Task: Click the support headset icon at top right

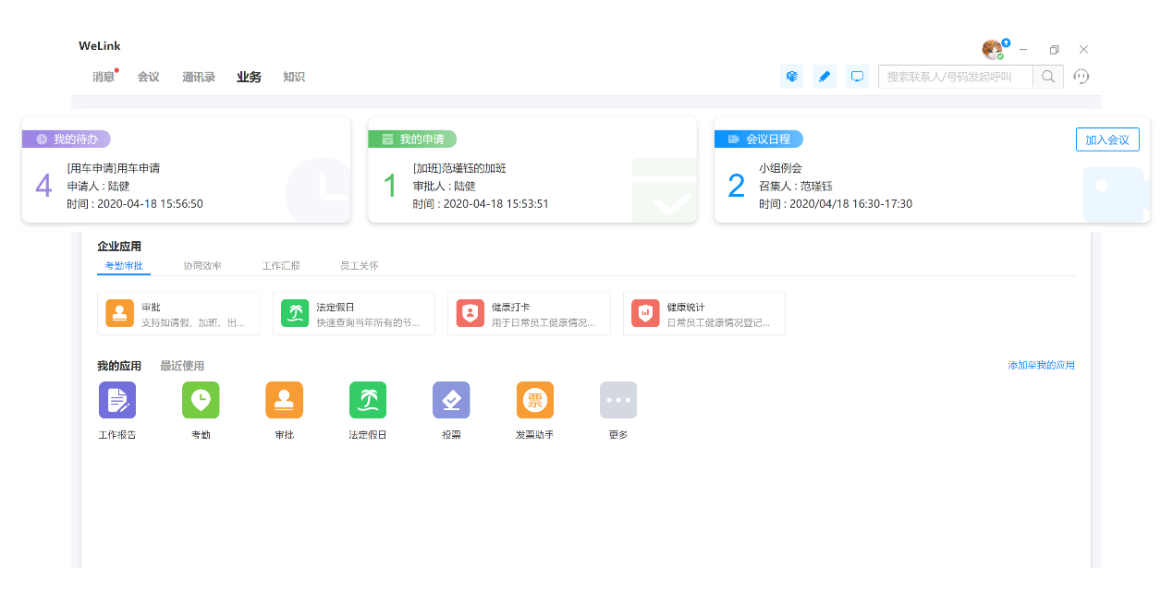Action: [x=1081, y=76]
